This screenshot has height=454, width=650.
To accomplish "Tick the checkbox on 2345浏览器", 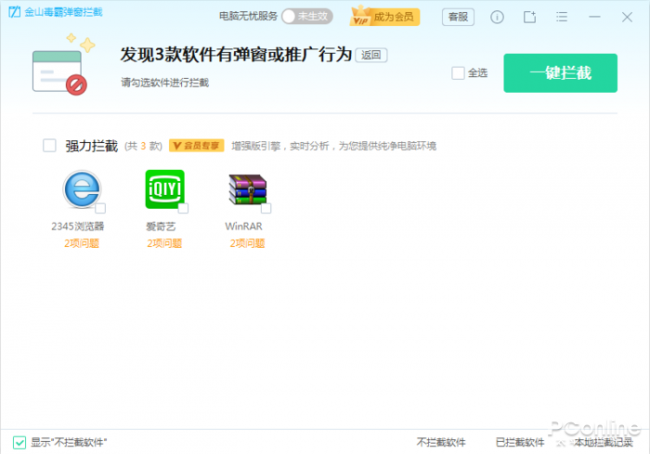I will [100, 208].
